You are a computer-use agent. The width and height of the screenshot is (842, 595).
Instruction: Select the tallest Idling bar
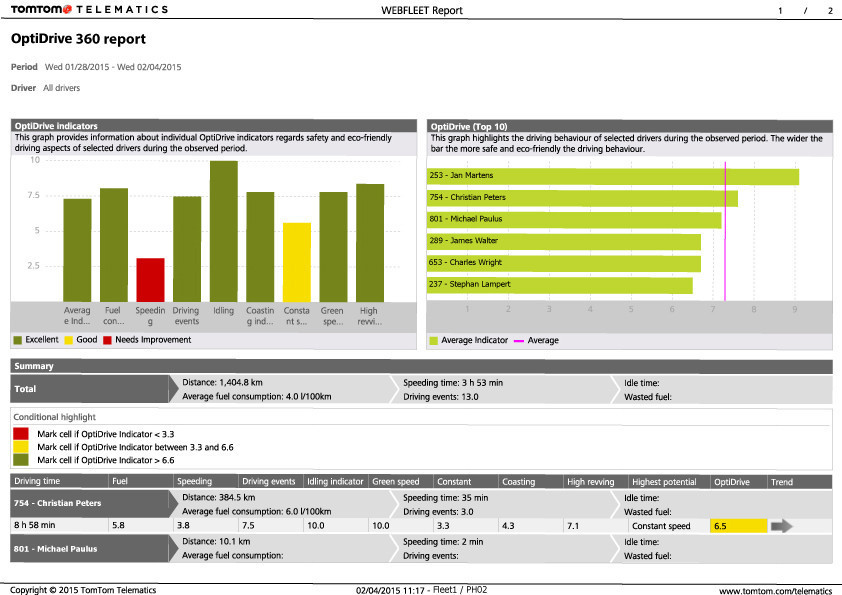(223, 230)
